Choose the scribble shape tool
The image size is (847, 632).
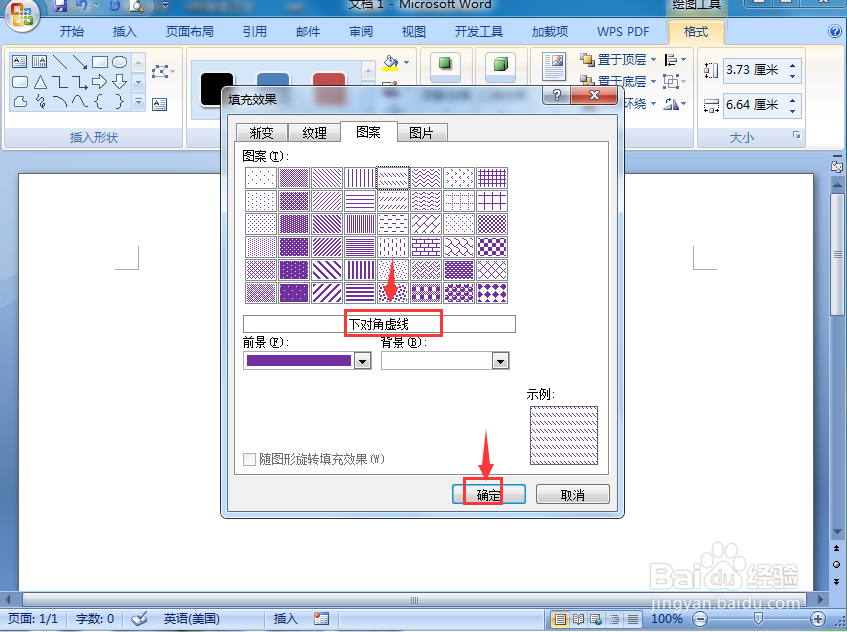tap(40, 102)
